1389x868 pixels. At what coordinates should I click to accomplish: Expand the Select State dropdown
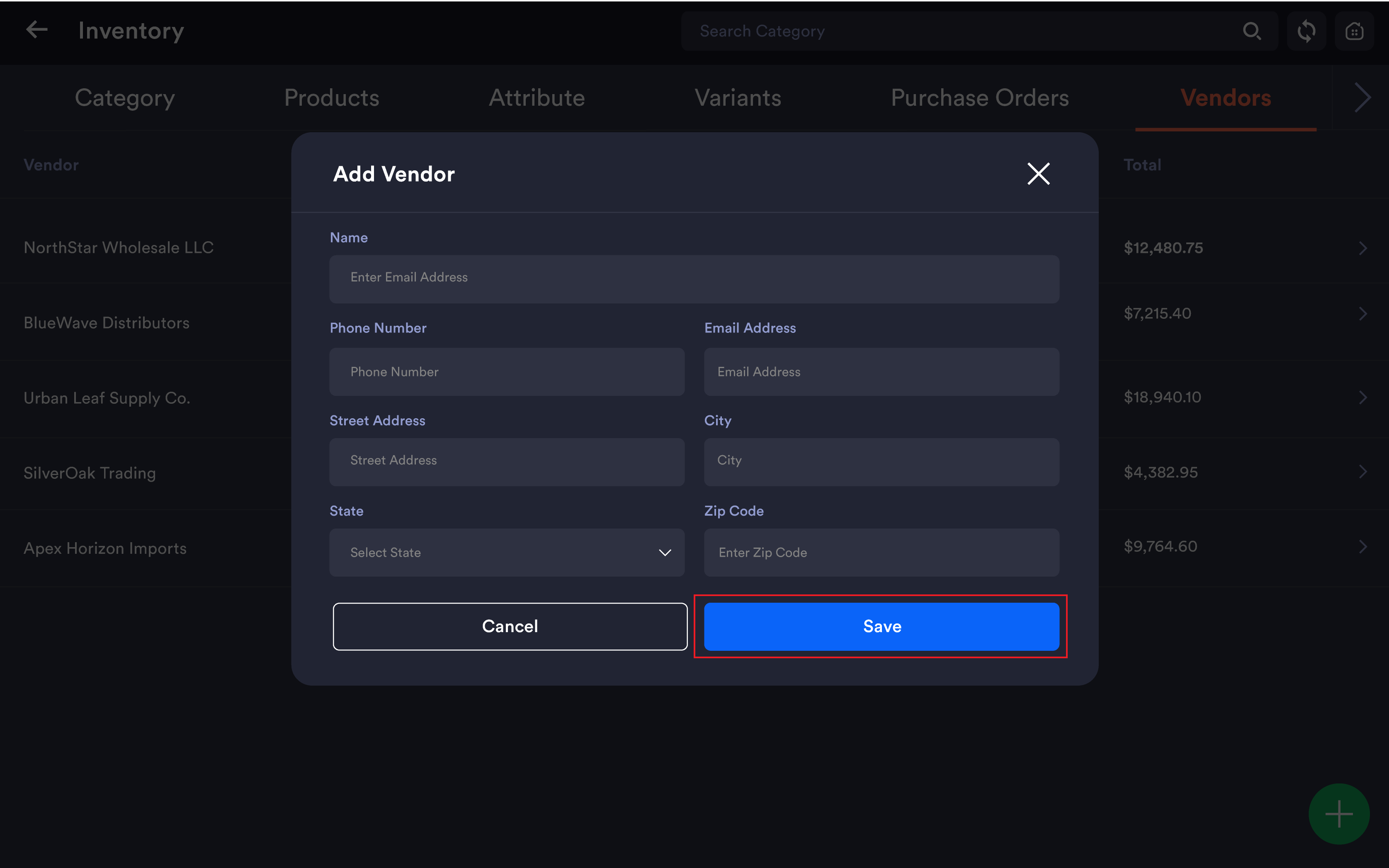pos(506,552)
